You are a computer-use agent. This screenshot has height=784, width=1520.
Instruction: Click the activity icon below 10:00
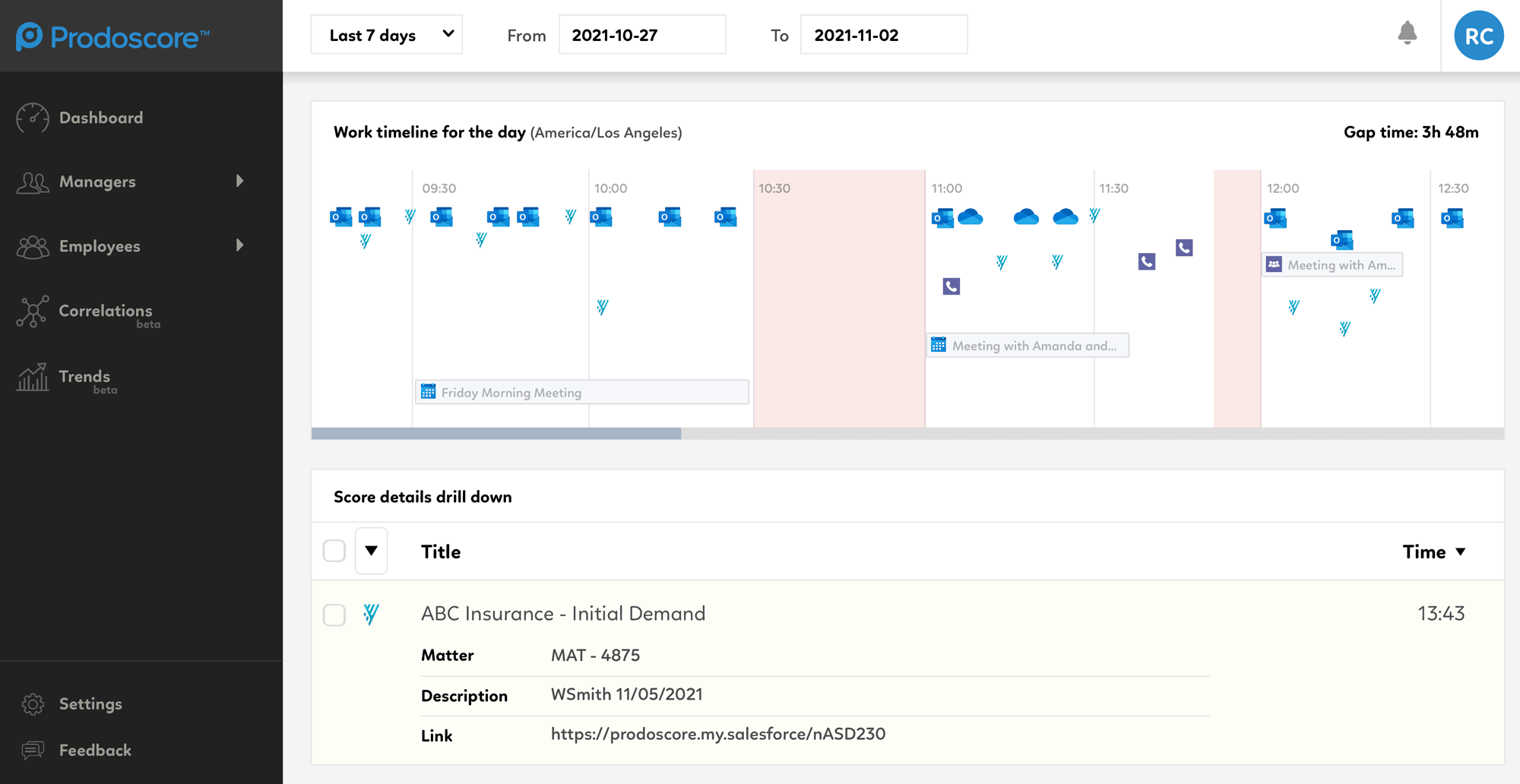coord(603,307)
